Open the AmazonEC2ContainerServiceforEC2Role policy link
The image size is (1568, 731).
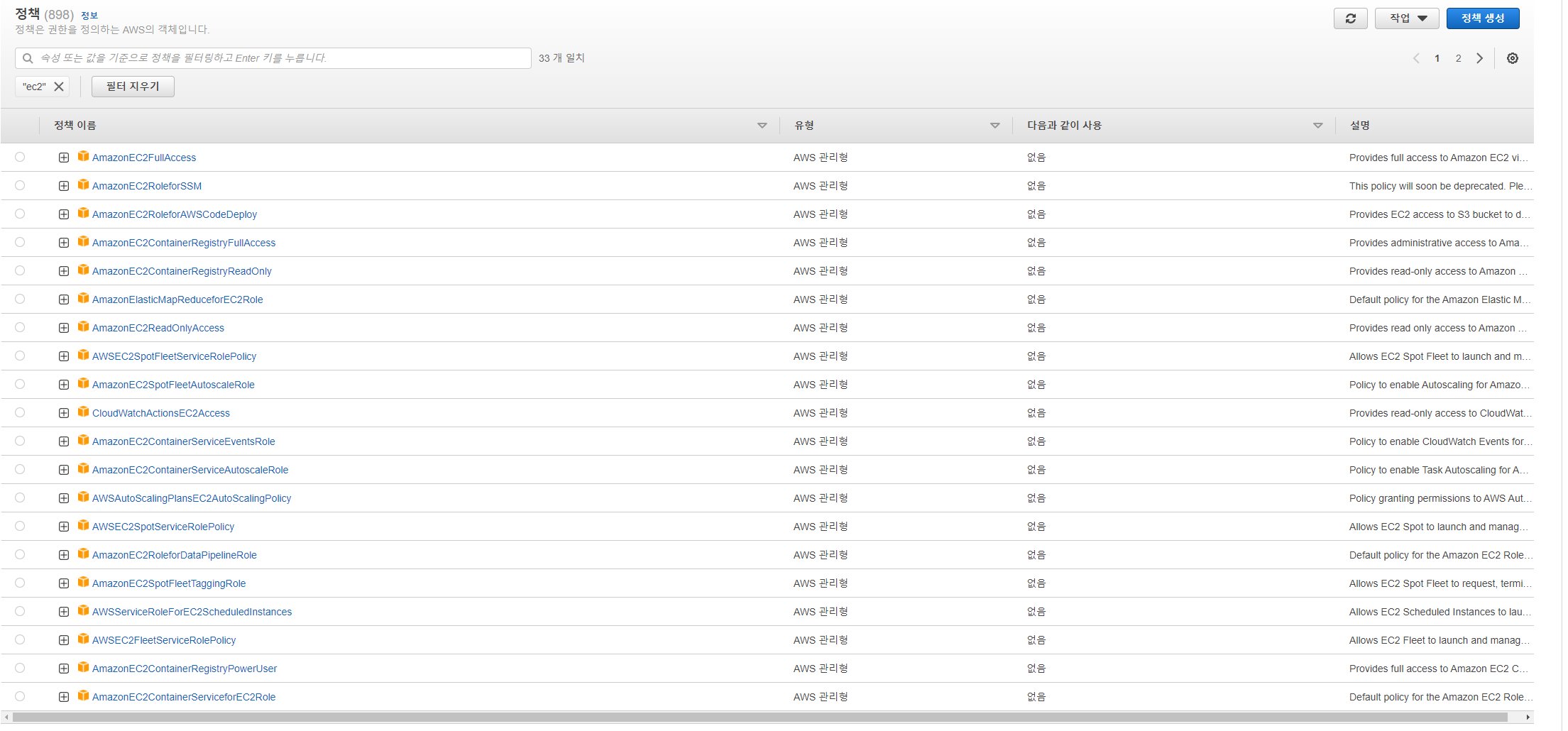184,697
